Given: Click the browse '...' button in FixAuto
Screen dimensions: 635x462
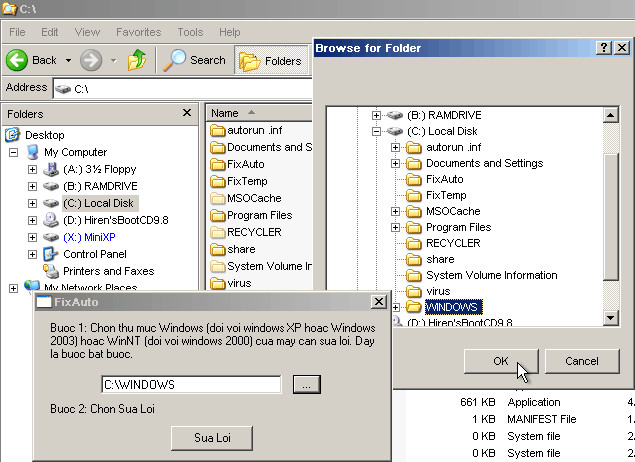Looking at the screenshot, I should click(307, 384).
